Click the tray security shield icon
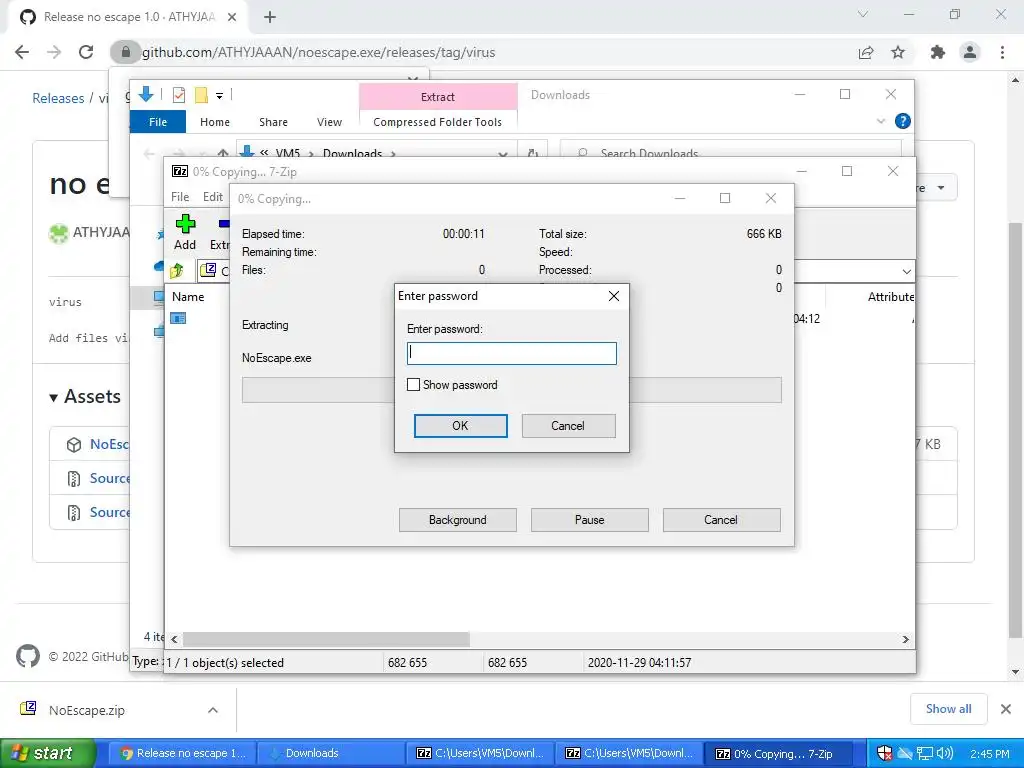The height and width of the screenshot is (768, 1024). [x=884, y=753]
